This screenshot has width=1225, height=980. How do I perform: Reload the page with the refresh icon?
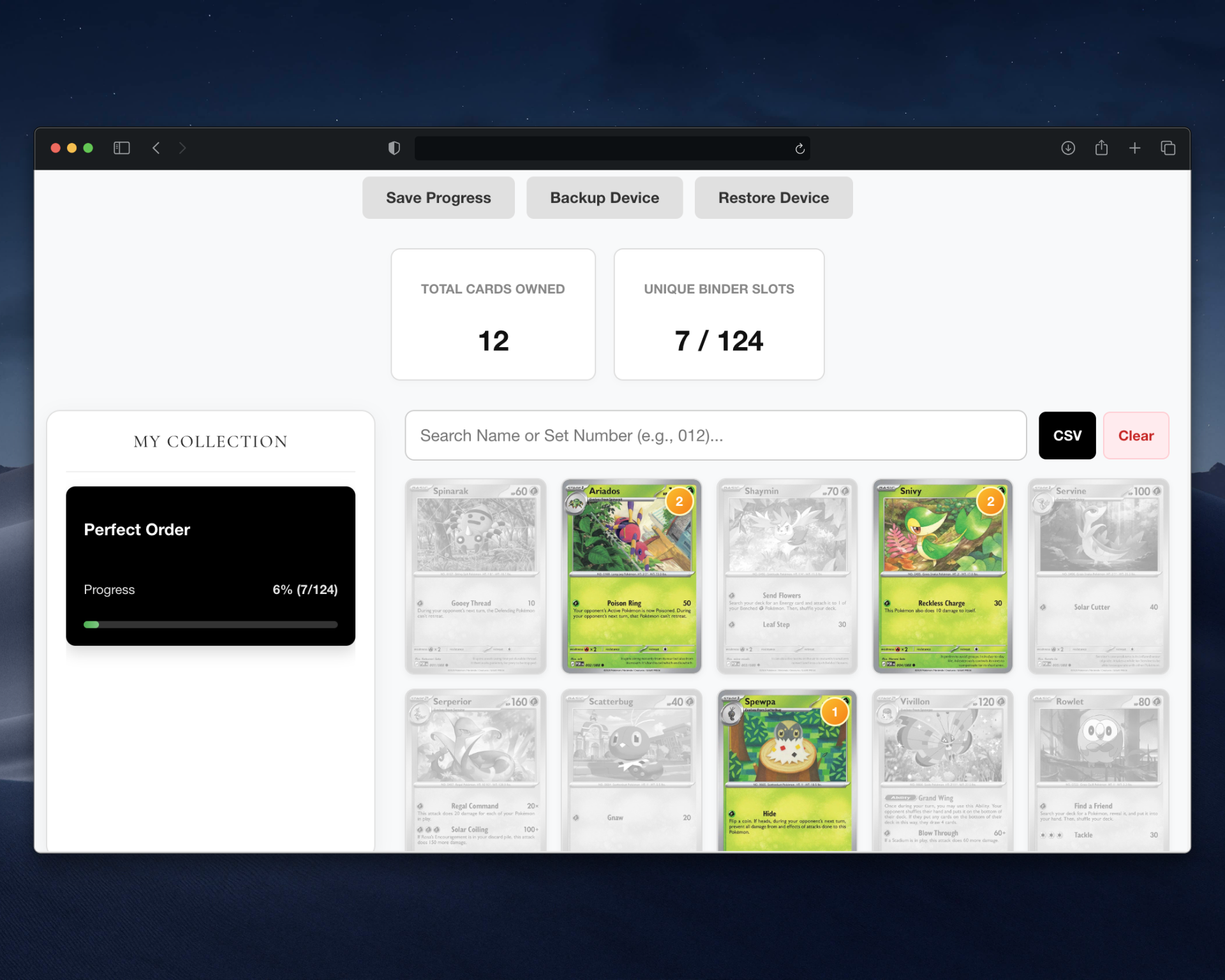tap(800, 147)
